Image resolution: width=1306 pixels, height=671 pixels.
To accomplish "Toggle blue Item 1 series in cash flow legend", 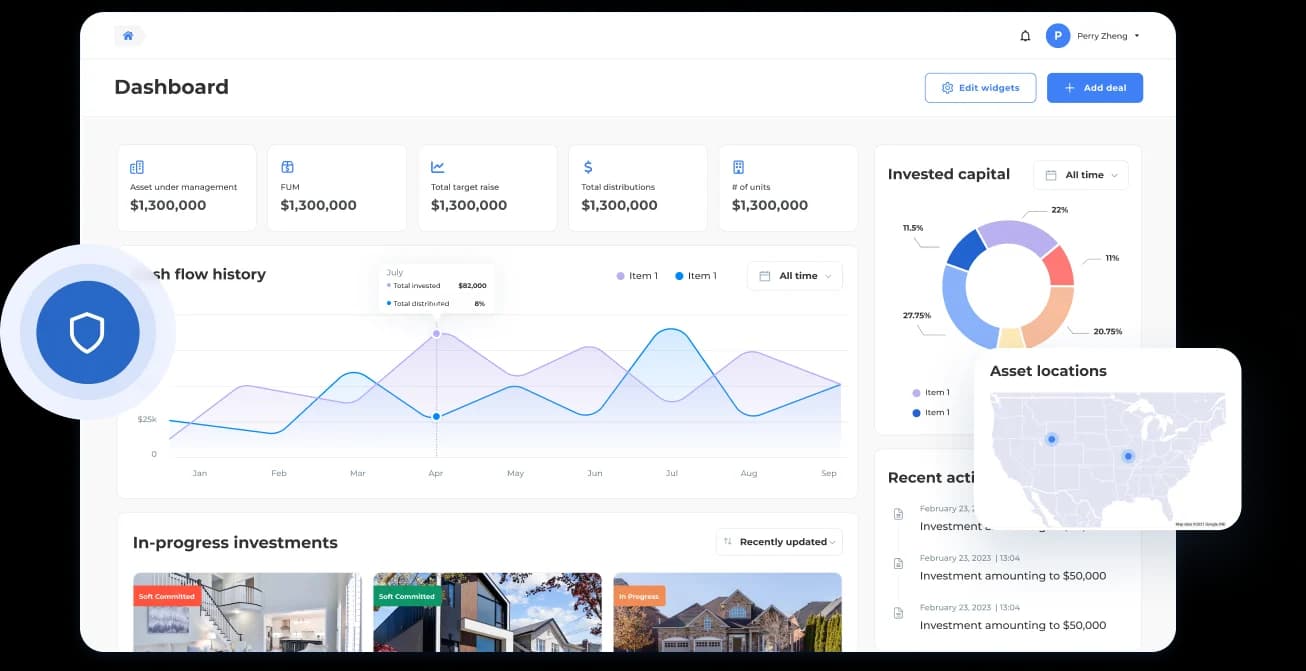I will 696,276.
